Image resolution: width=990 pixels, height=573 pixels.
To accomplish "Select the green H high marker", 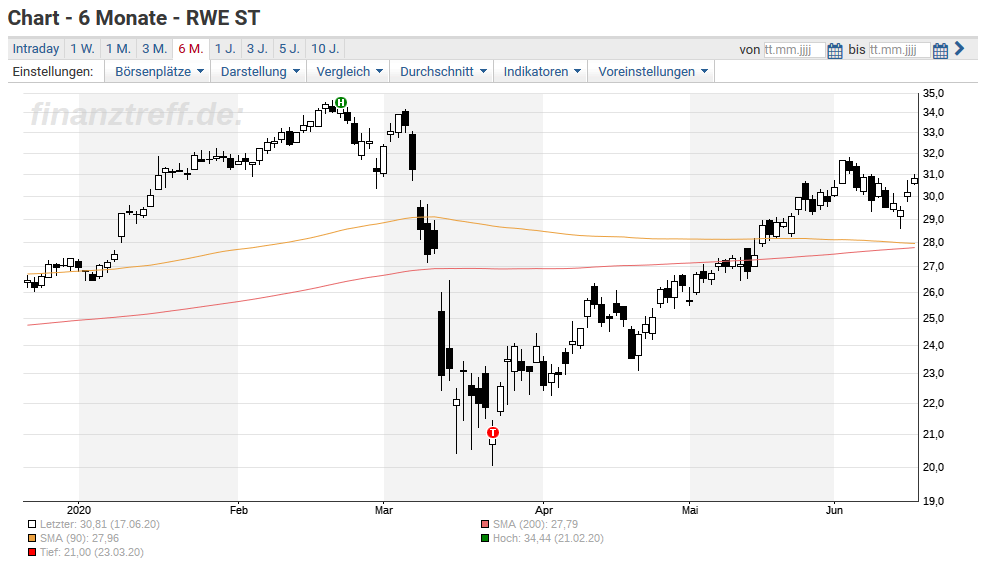I will tap(341, 102).
